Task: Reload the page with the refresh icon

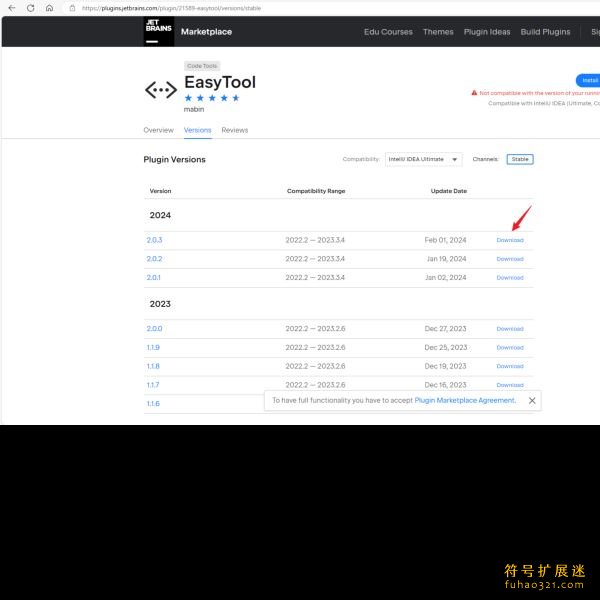Action: tap(31, 8)
